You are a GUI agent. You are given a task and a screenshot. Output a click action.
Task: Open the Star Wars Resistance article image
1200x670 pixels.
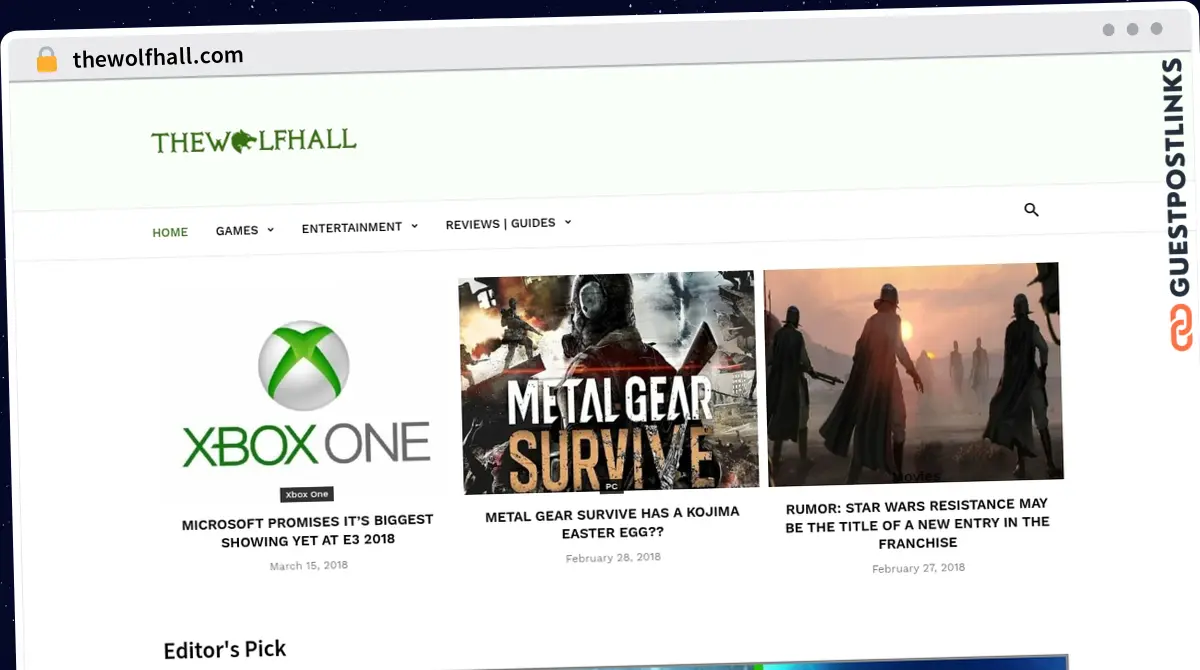913,373
